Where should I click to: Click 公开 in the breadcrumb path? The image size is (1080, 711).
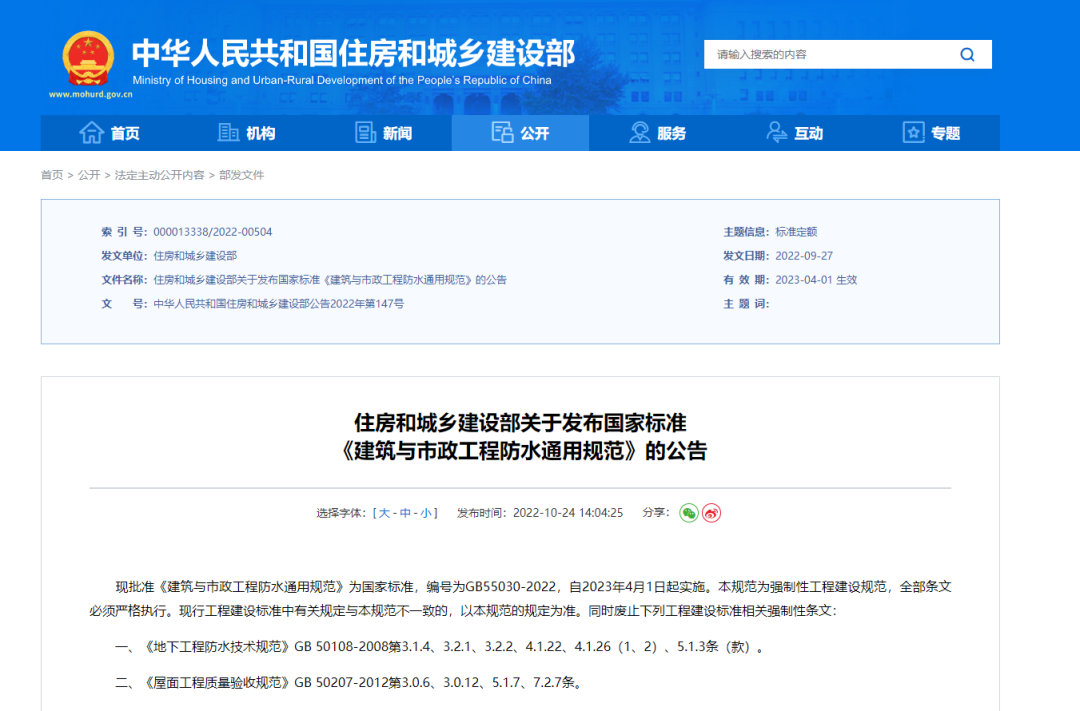89,175
